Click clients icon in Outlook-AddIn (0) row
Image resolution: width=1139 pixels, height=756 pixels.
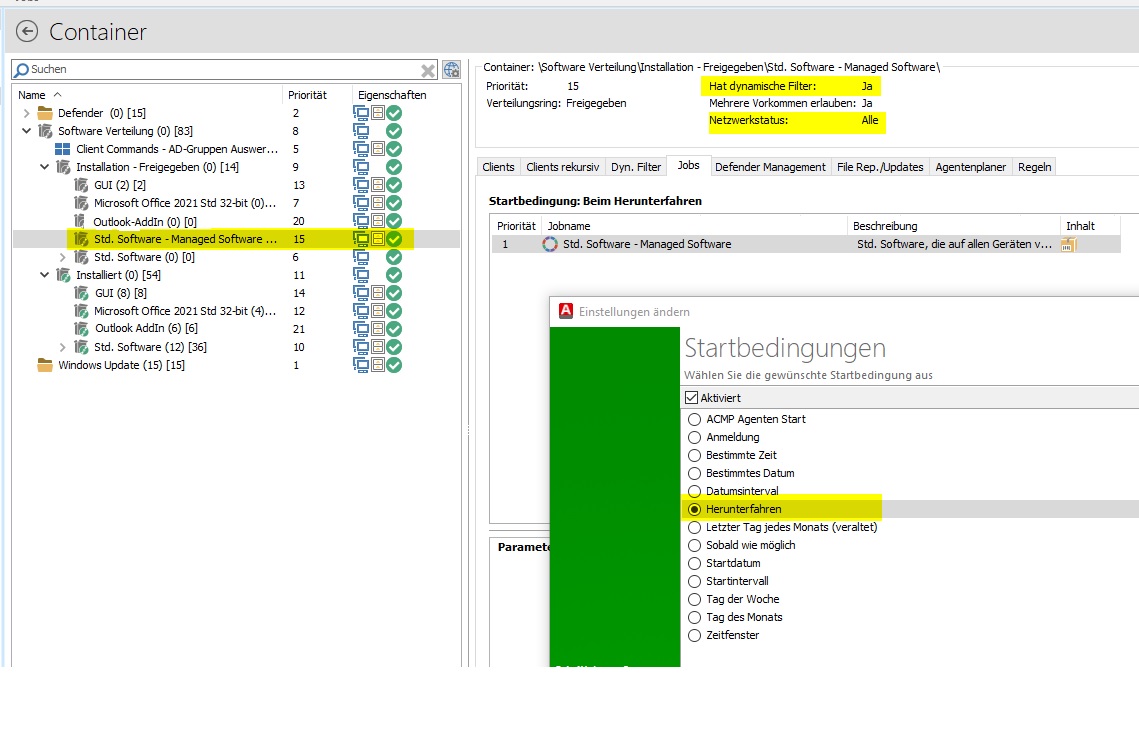click(x=361, y=221)
